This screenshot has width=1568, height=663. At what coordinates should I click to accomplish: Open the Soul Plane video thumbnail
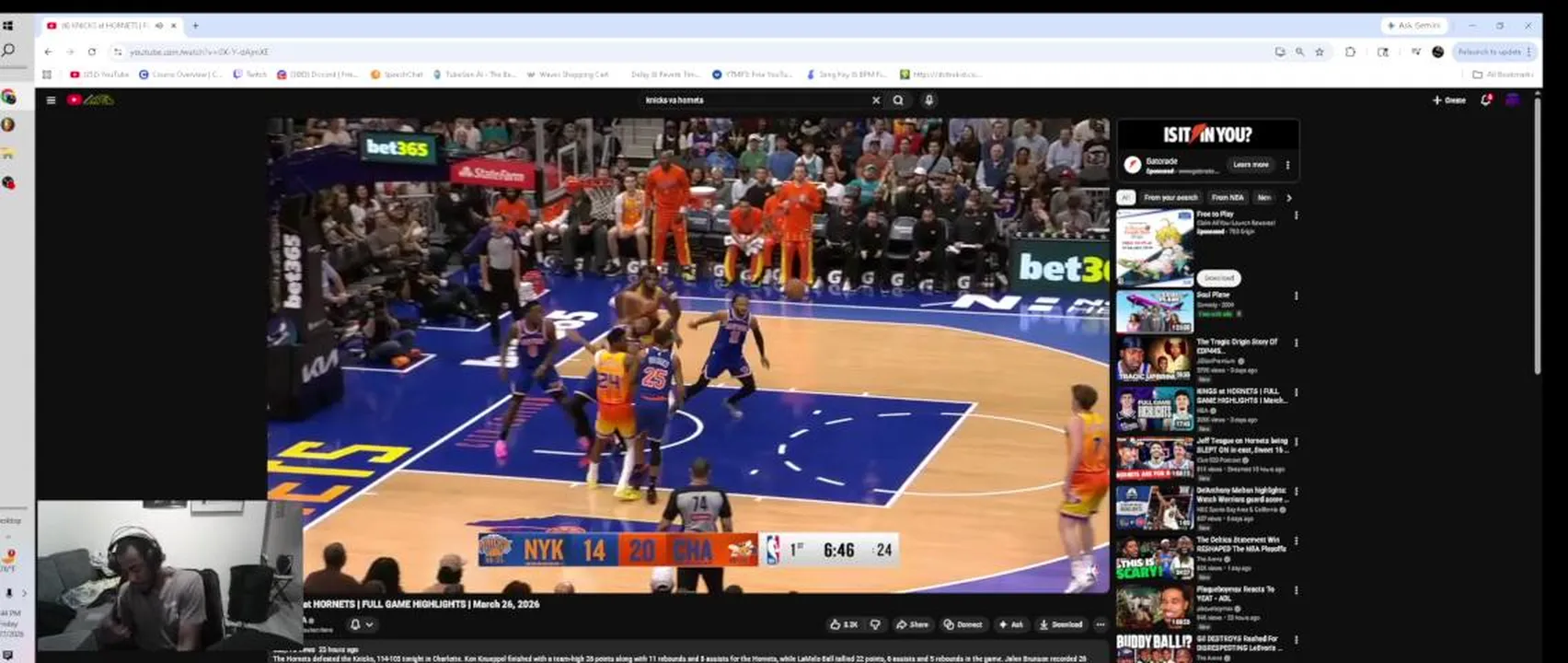coord(1155,312)
